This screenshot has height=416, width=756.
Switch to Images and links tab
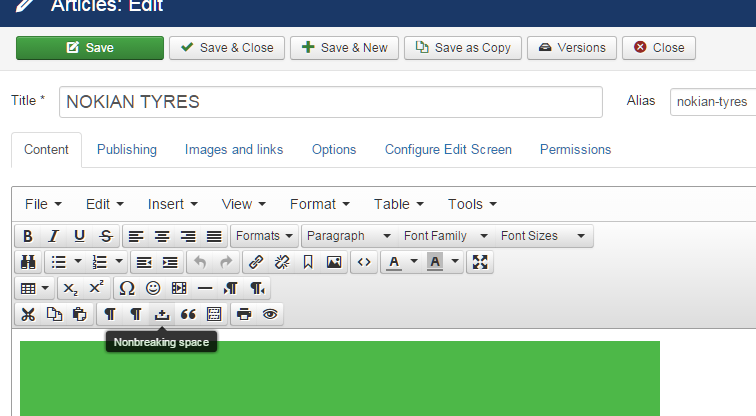point(234,149)
